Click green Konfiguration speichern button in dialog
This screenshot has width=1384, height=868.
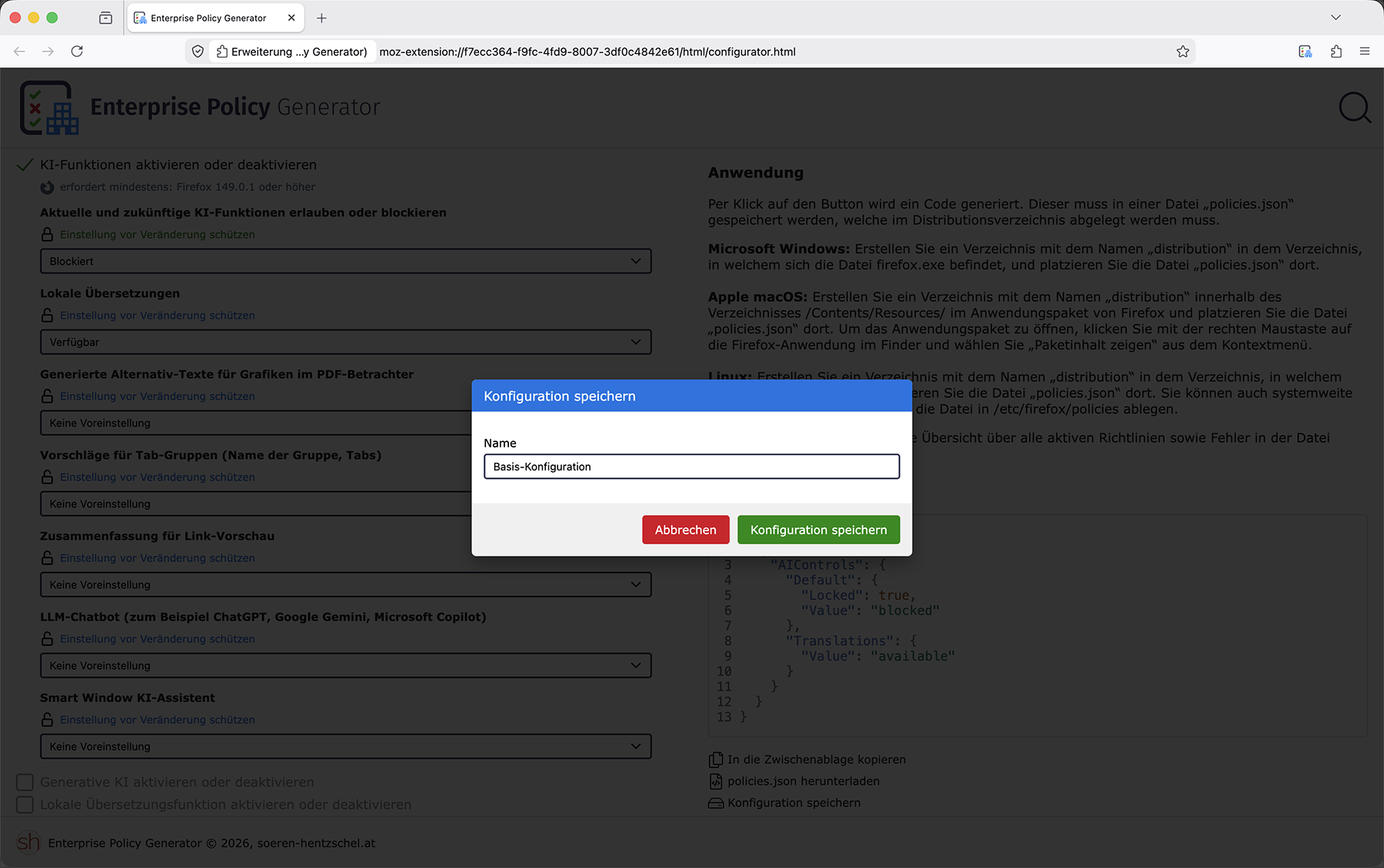click(x=818, y=530)
